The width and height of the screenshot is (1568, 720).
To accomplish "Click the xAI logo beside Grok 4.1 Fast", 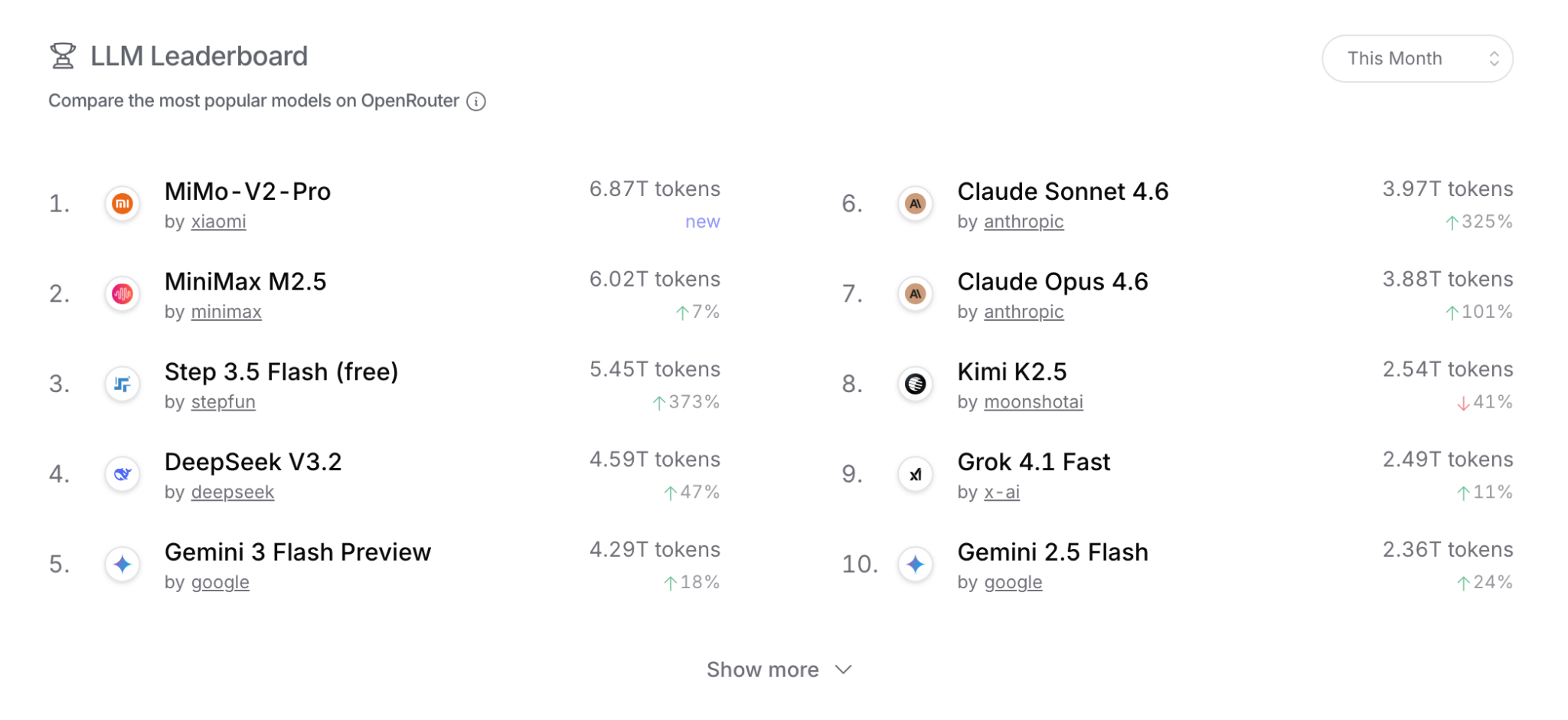I will pyautogui.click(x=915, y=474).
